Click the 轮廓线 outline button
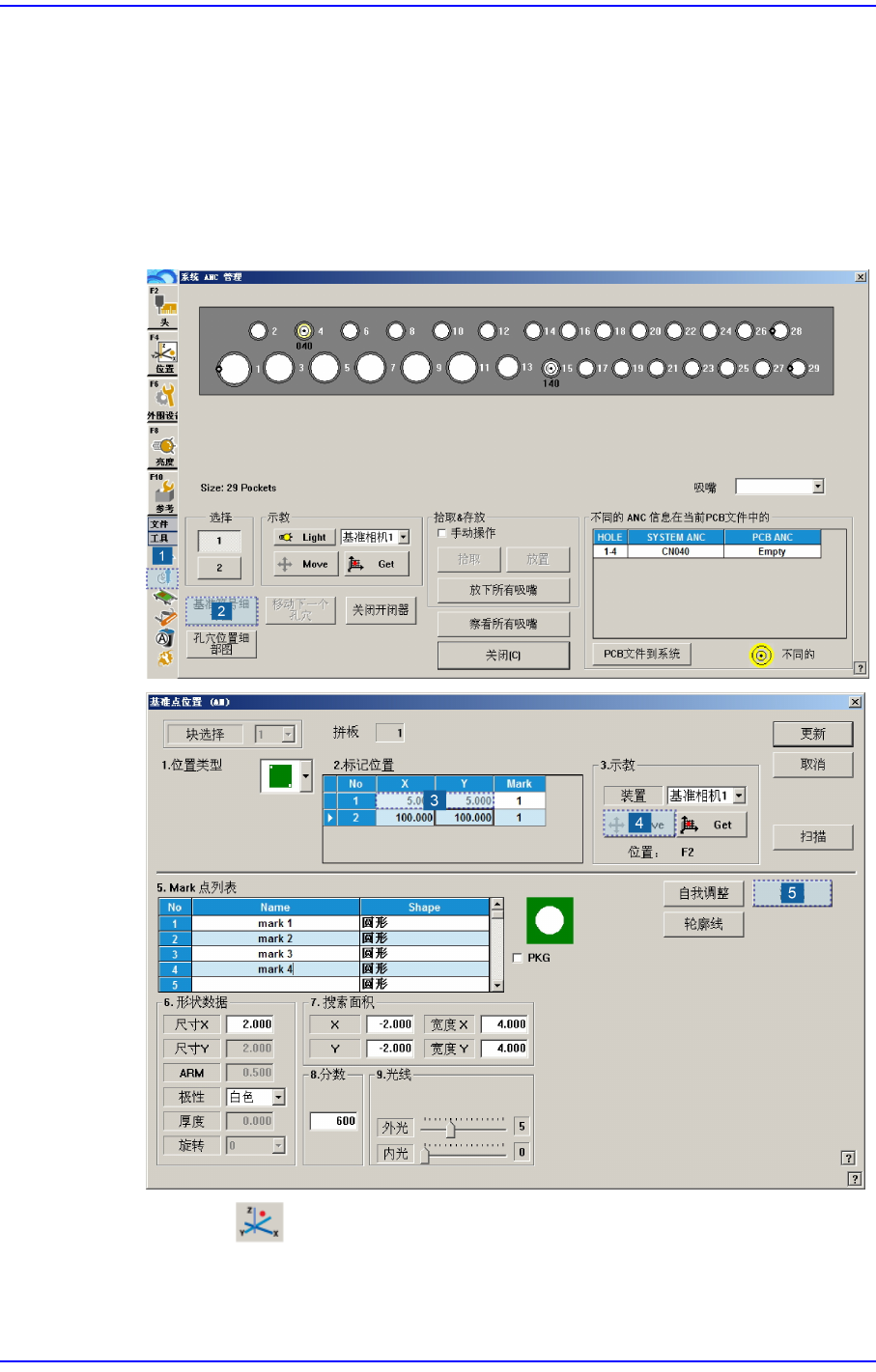The width and height of the screenshot is (876, 1372). pos(704,924)
